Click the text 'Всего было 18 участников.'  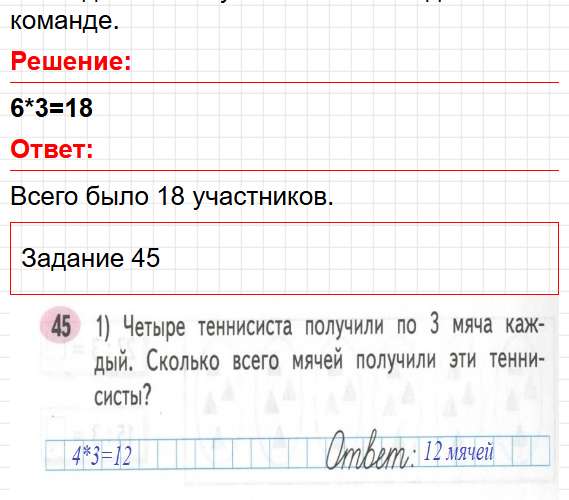click(x=172, y=197)
